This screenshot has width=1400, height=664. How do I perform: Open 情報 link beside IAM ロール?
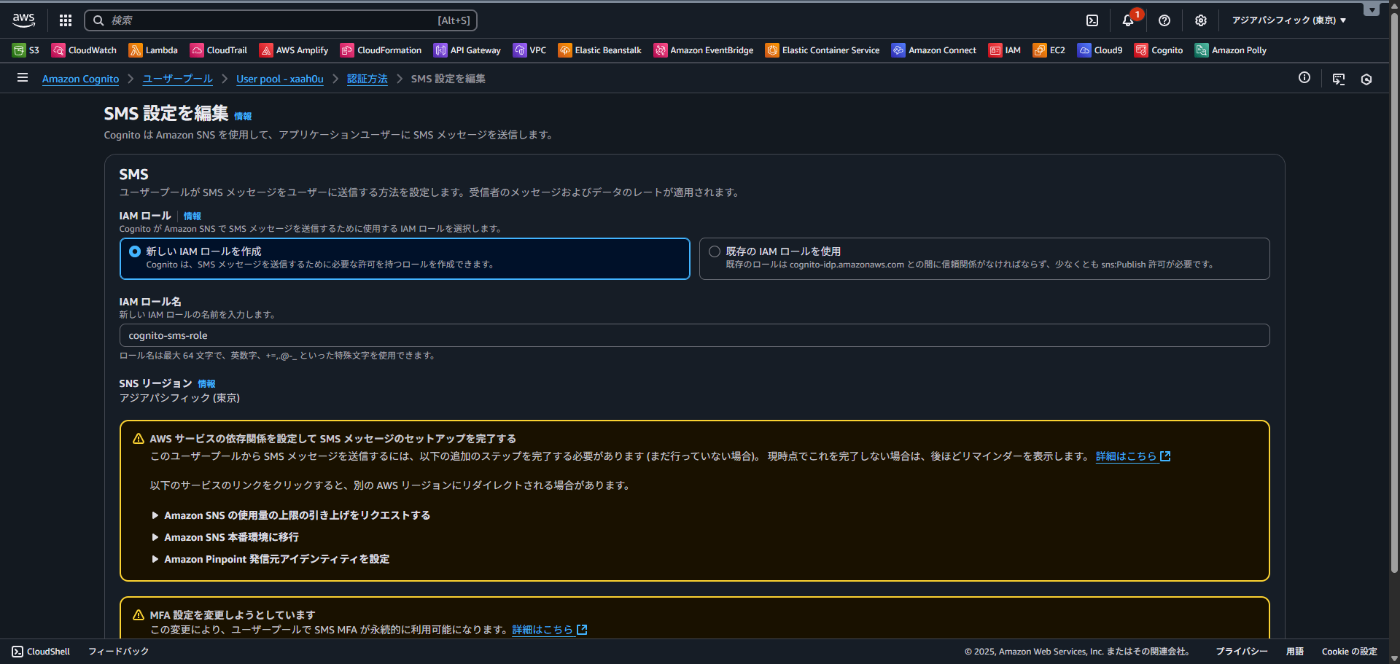pyautogui.click(x=192, y=216)
